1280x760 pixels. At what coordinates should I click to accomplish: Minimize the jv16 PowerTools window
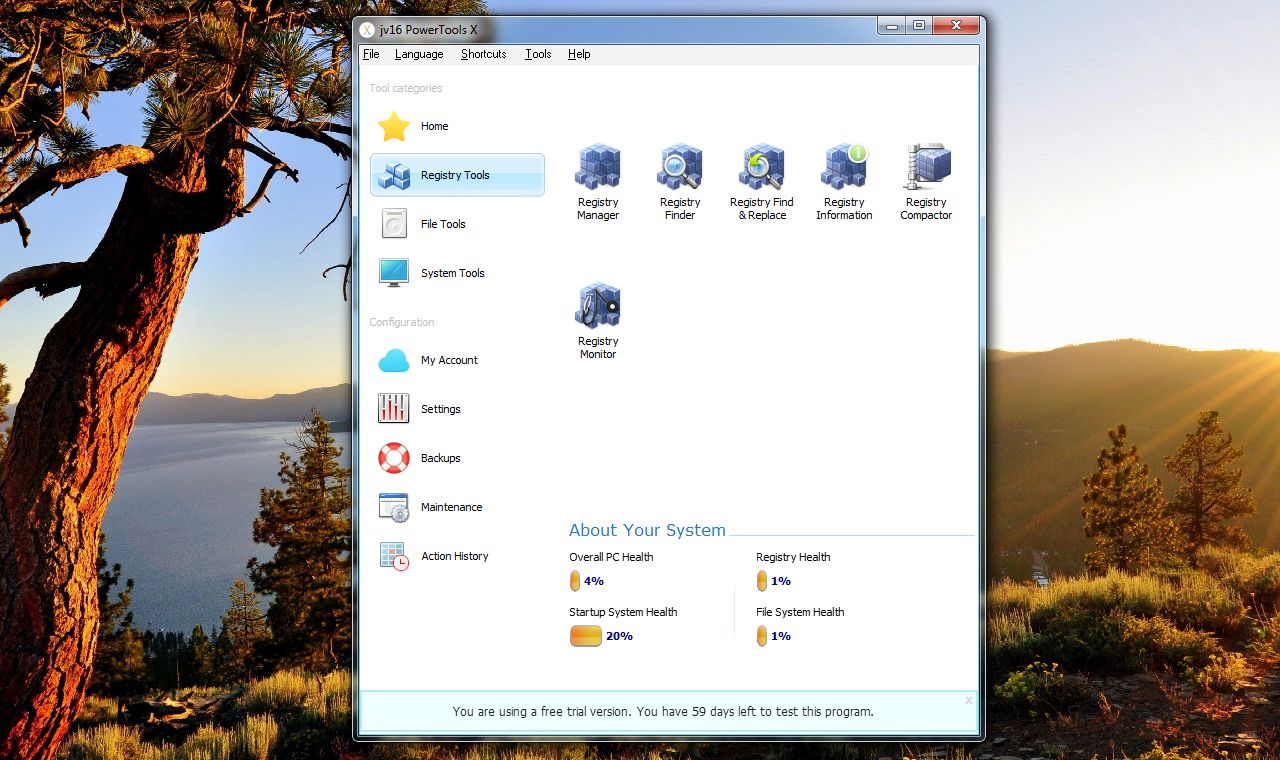(892, 26)
